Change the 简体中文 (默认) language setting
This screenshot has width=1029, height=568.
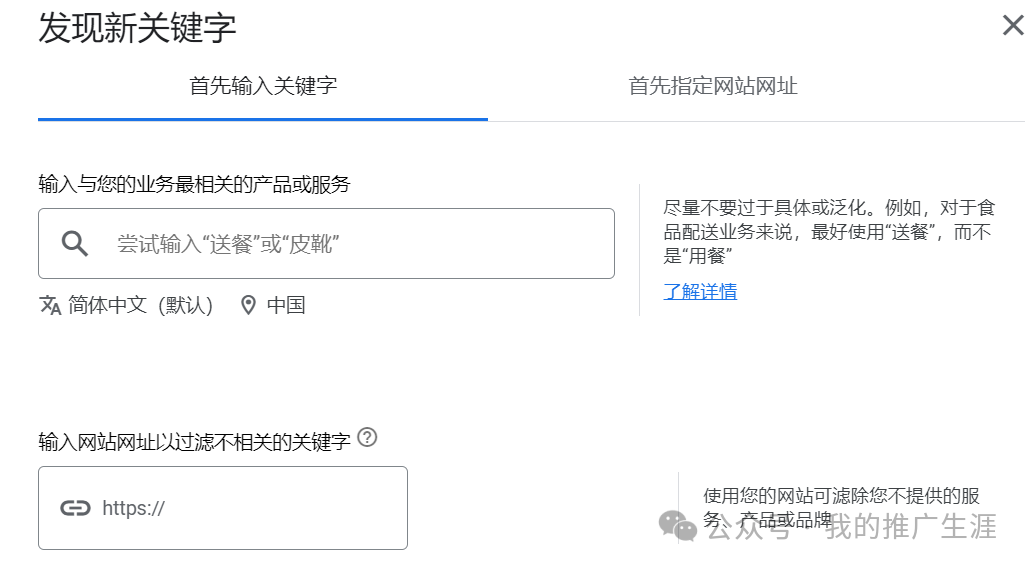pos(140,305)
